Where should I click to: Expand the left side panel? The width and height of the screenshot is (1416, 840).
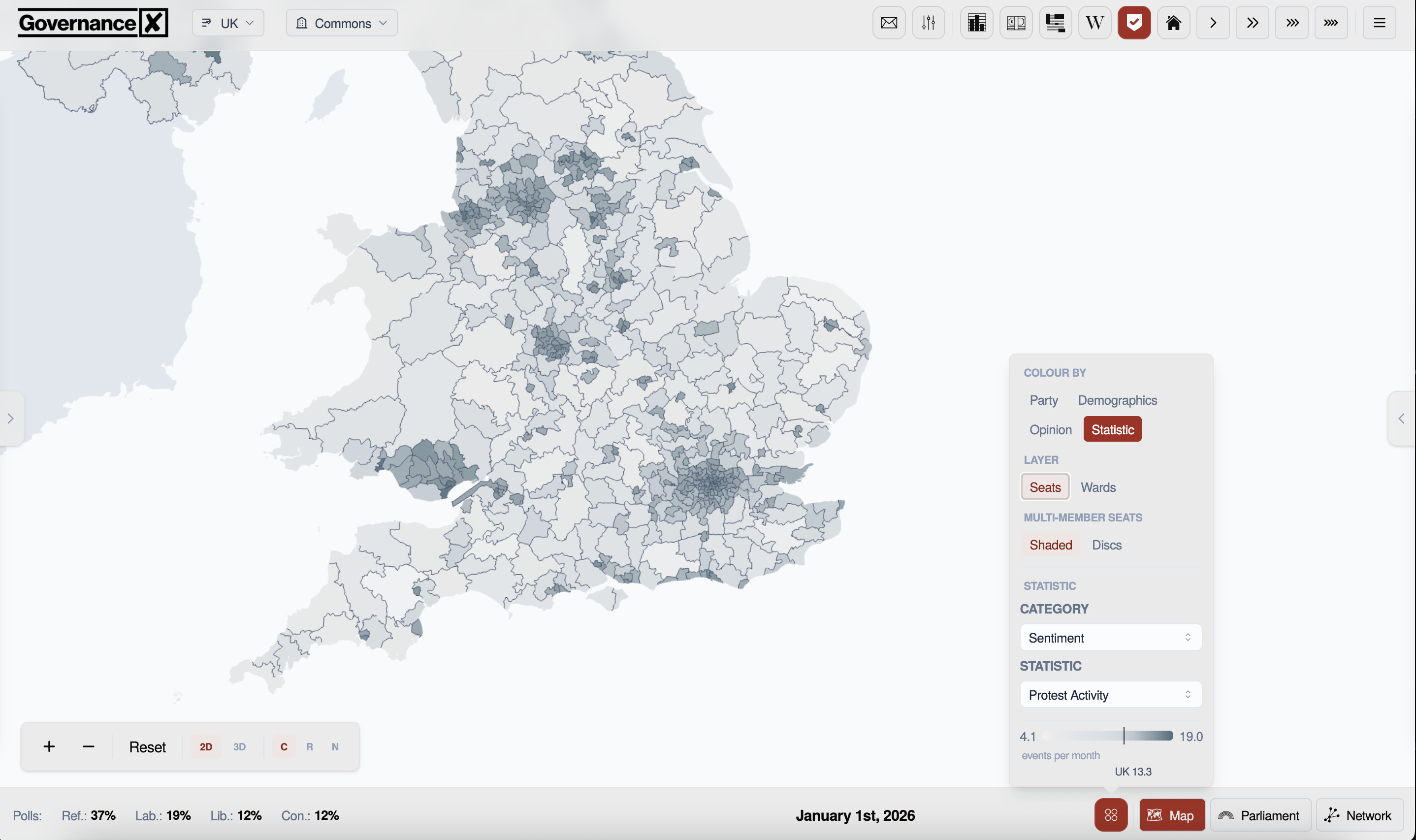(x=11, y=419)
